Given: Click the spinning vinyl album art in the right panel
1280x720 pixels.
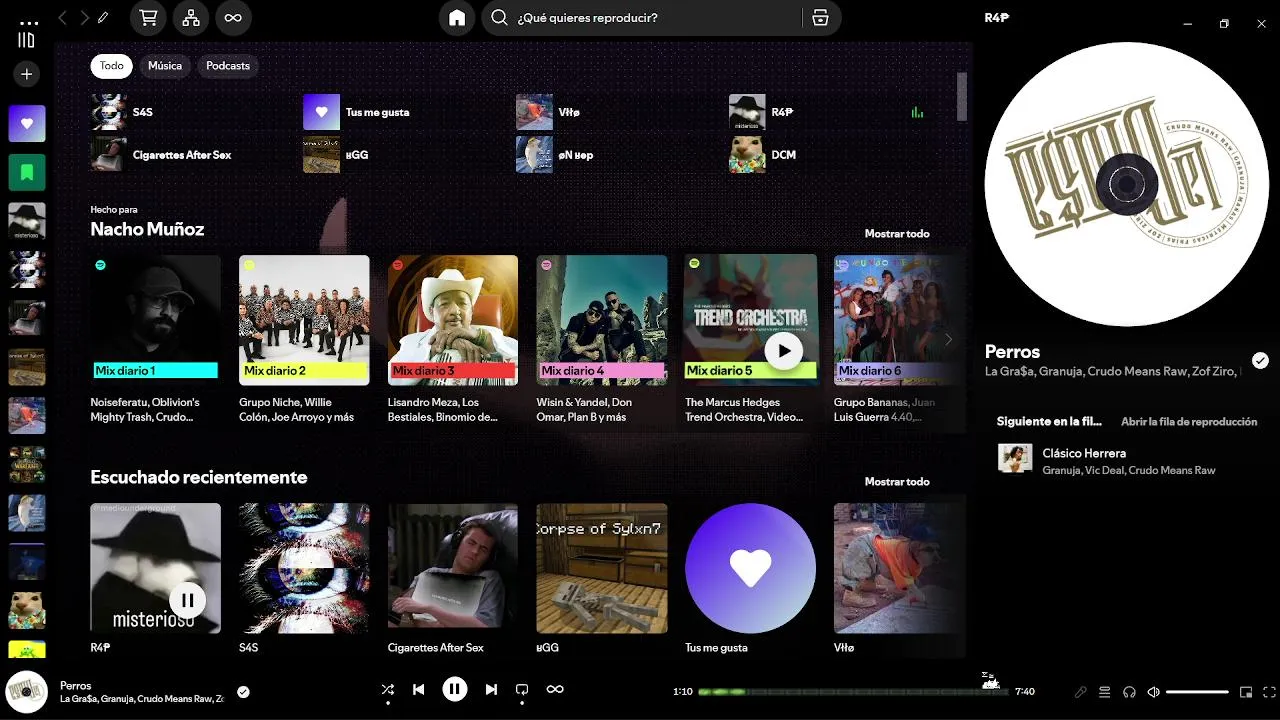Looking at the screenshot, I should coord(1127,184).
